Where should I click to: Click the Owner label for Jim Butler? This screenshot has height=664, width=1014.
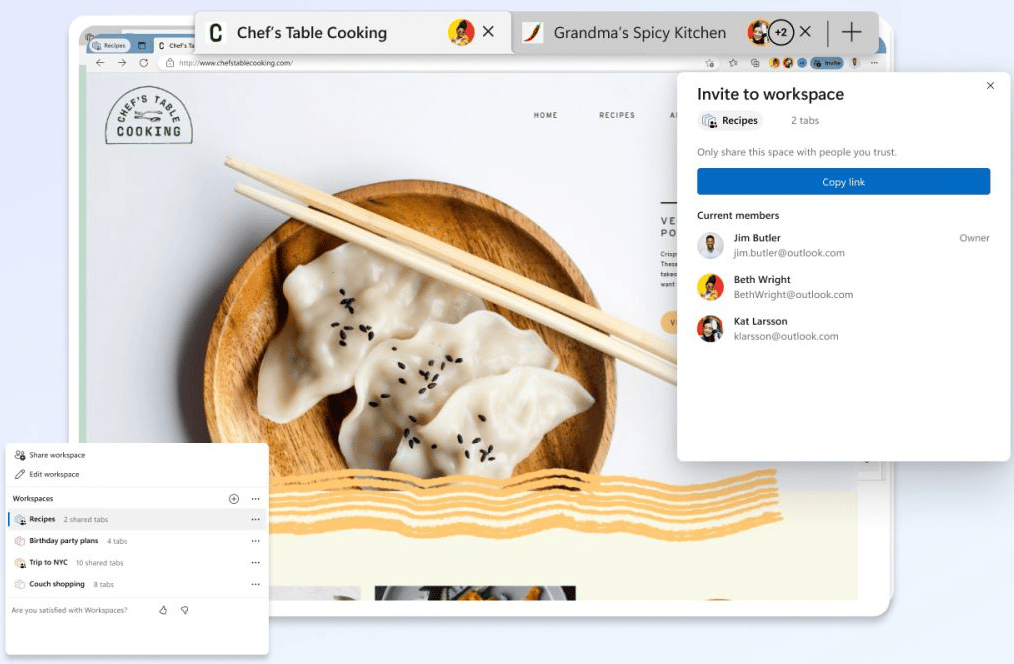tap(974, 238)
